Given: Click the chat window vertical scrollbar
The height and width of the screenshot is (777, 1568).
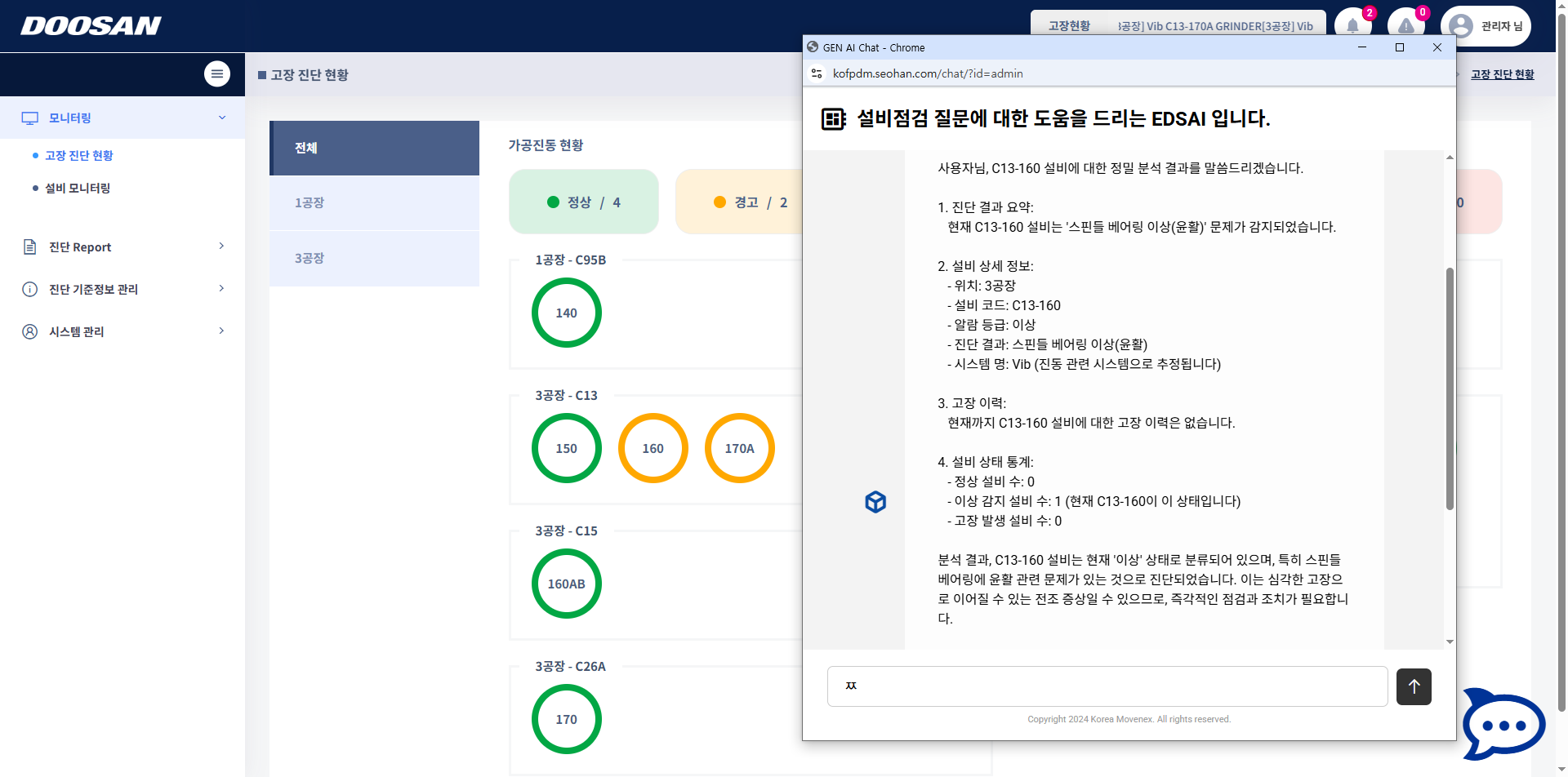Looking at the screenshot, I should tap(1450, 388).
